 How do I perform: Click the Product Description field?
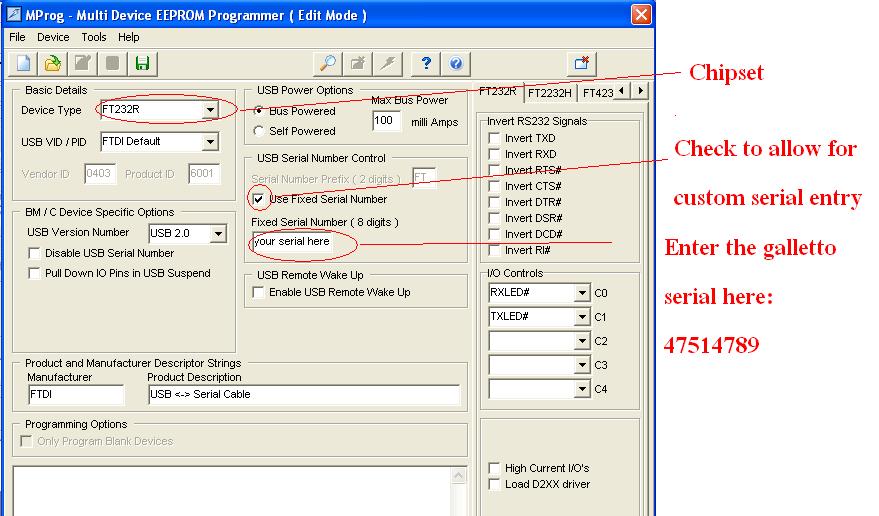point(304,394)
